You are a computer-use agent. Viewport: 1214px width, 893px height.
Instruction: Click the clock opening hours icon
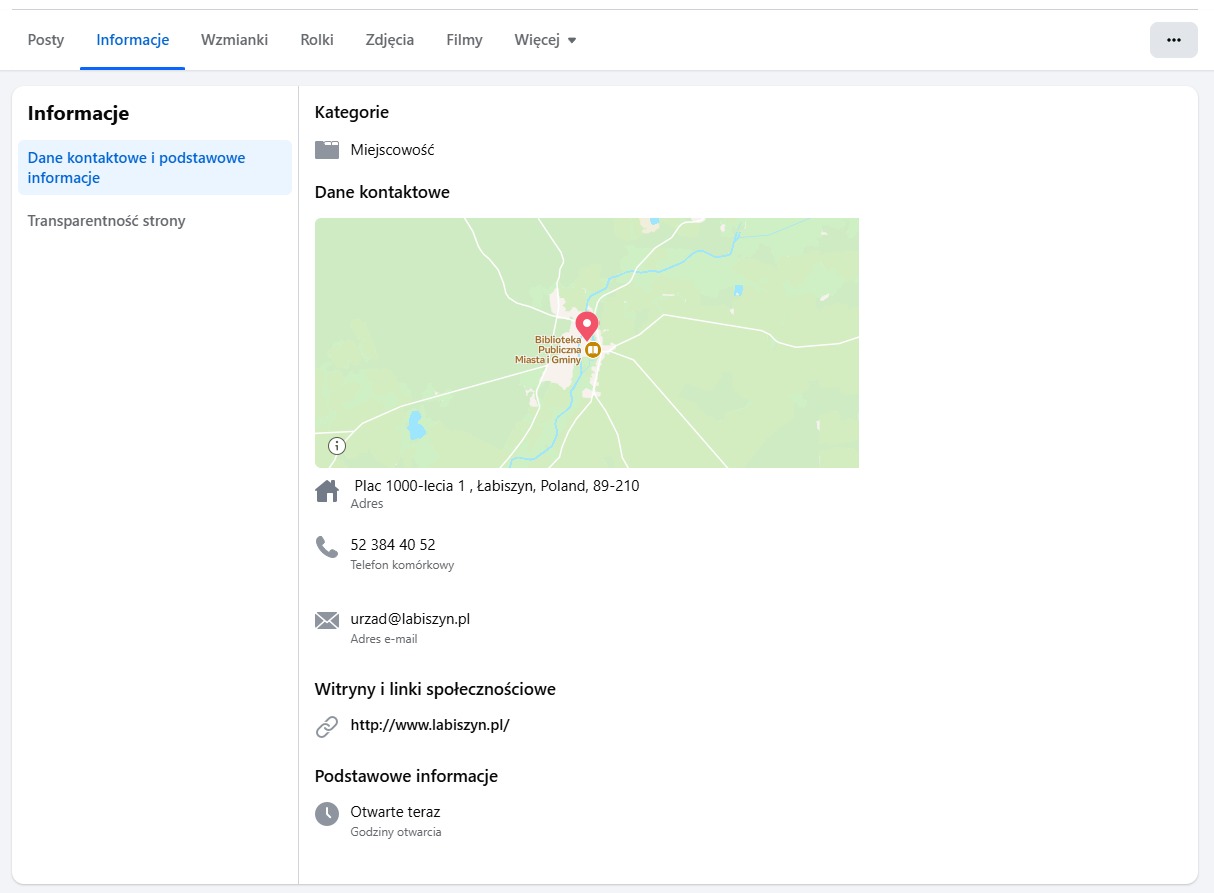pyautogui.click(x=327, y=814)
